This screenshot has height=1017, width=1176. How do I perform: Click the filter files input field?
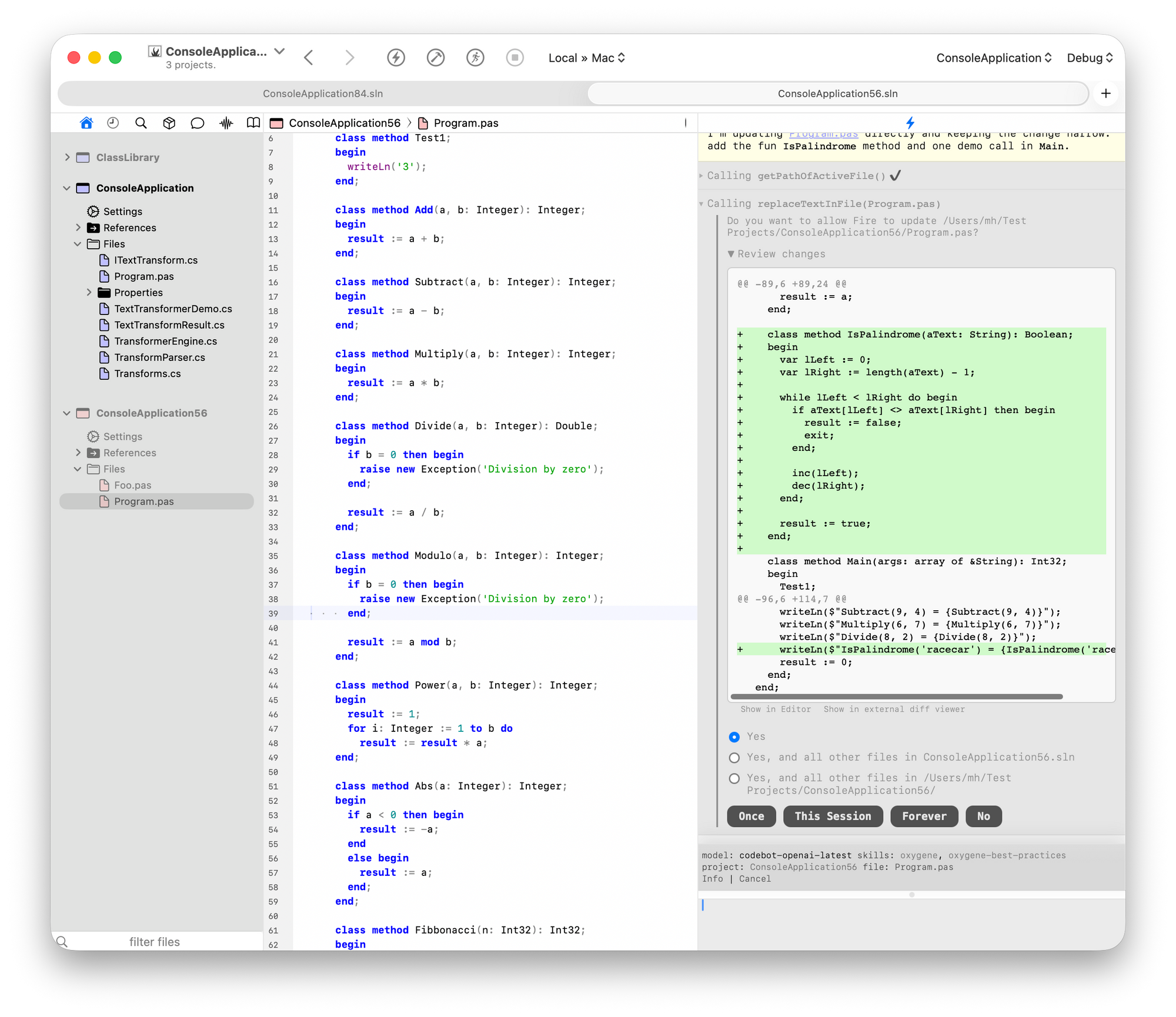point(155,942)
